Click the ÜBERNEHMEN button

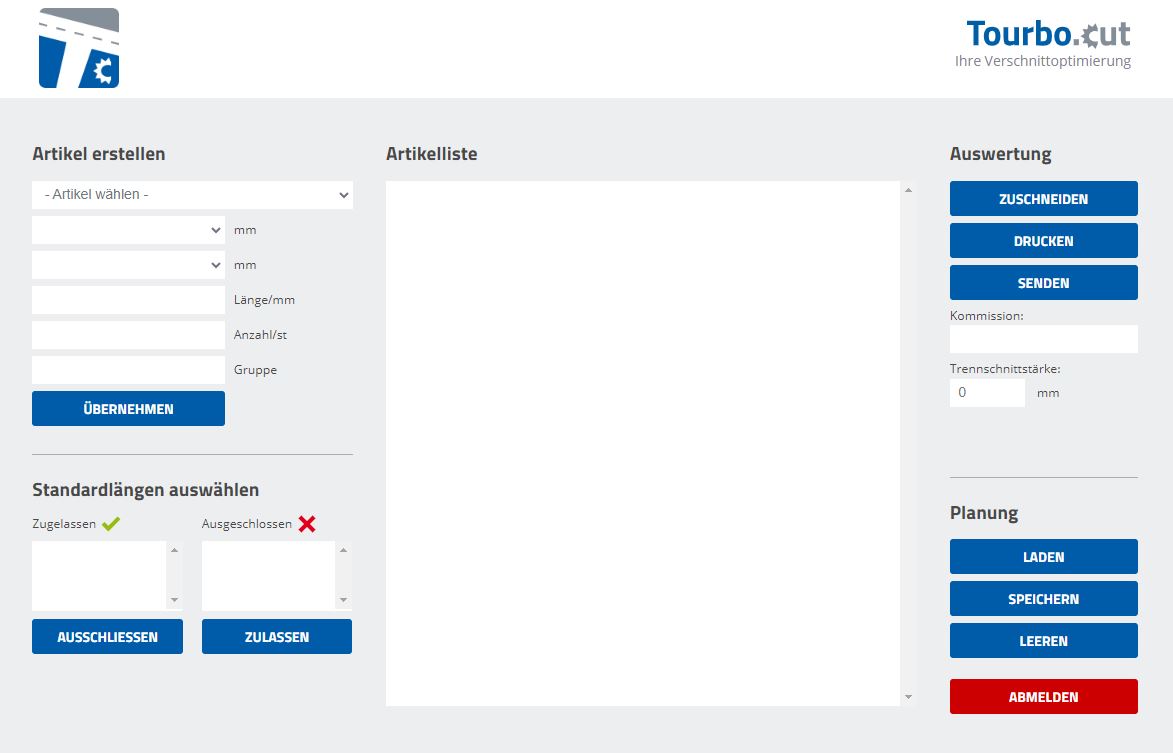point(129,408)
